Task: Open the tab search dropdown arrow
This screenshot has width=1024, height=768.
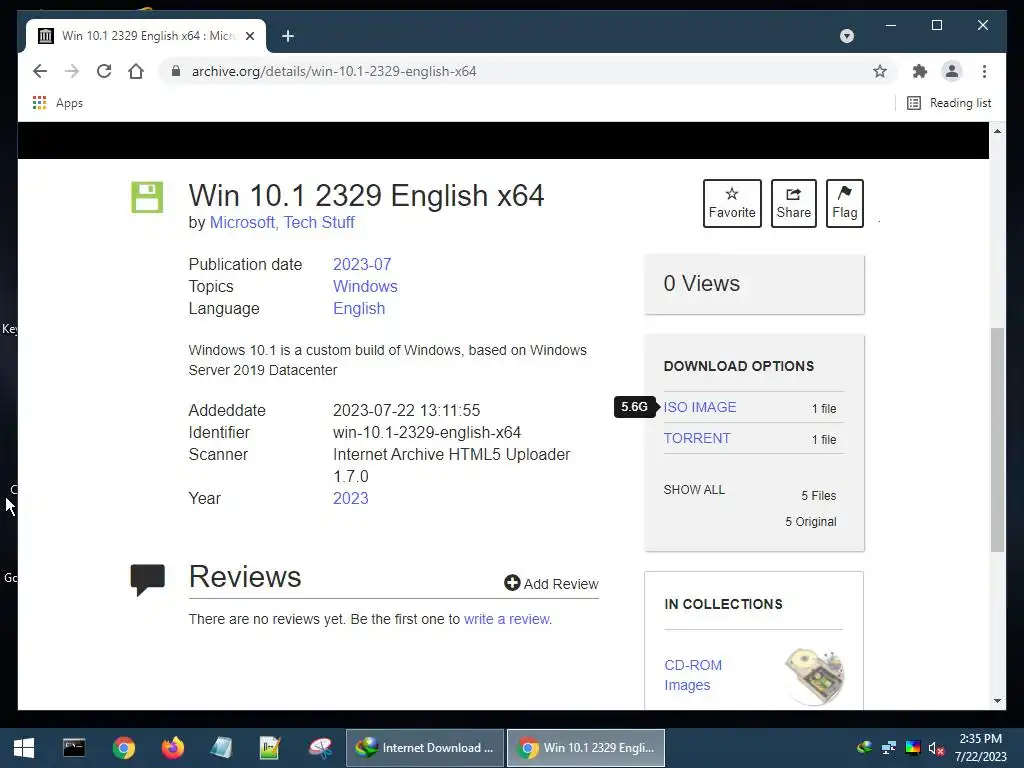Action: coord(846,36)
